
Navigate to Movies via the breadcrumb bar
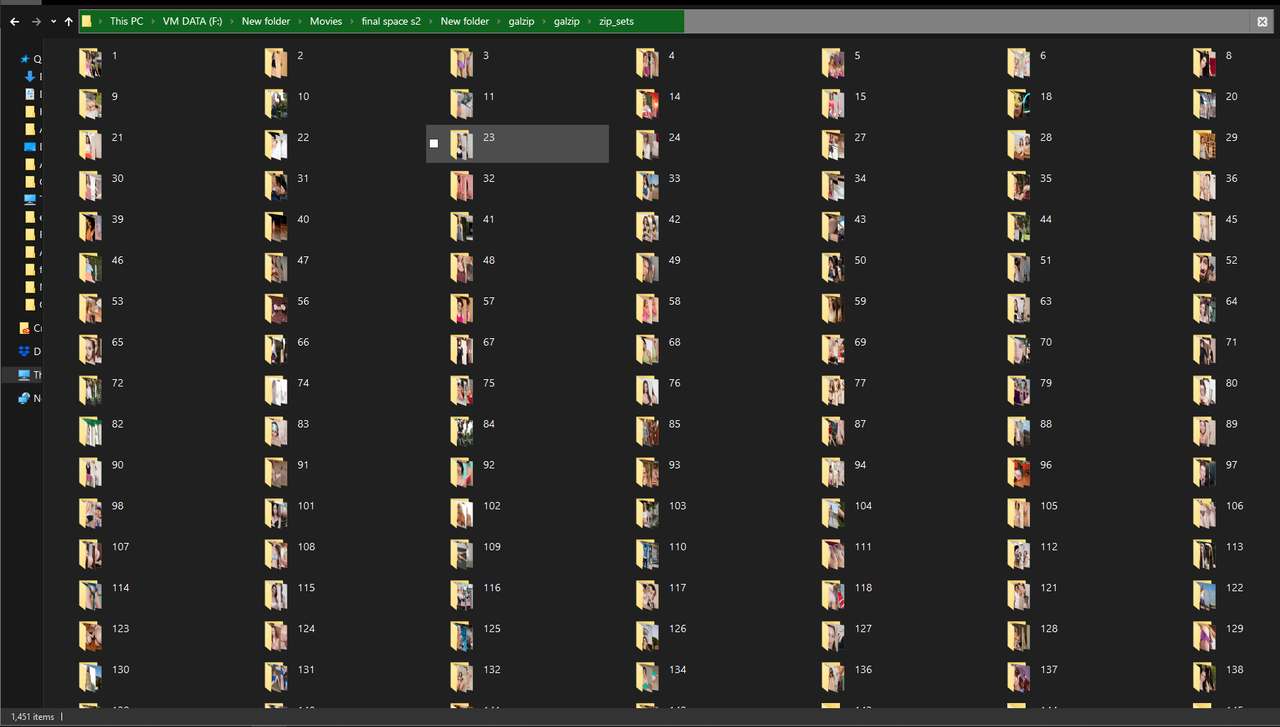[326, 21]
